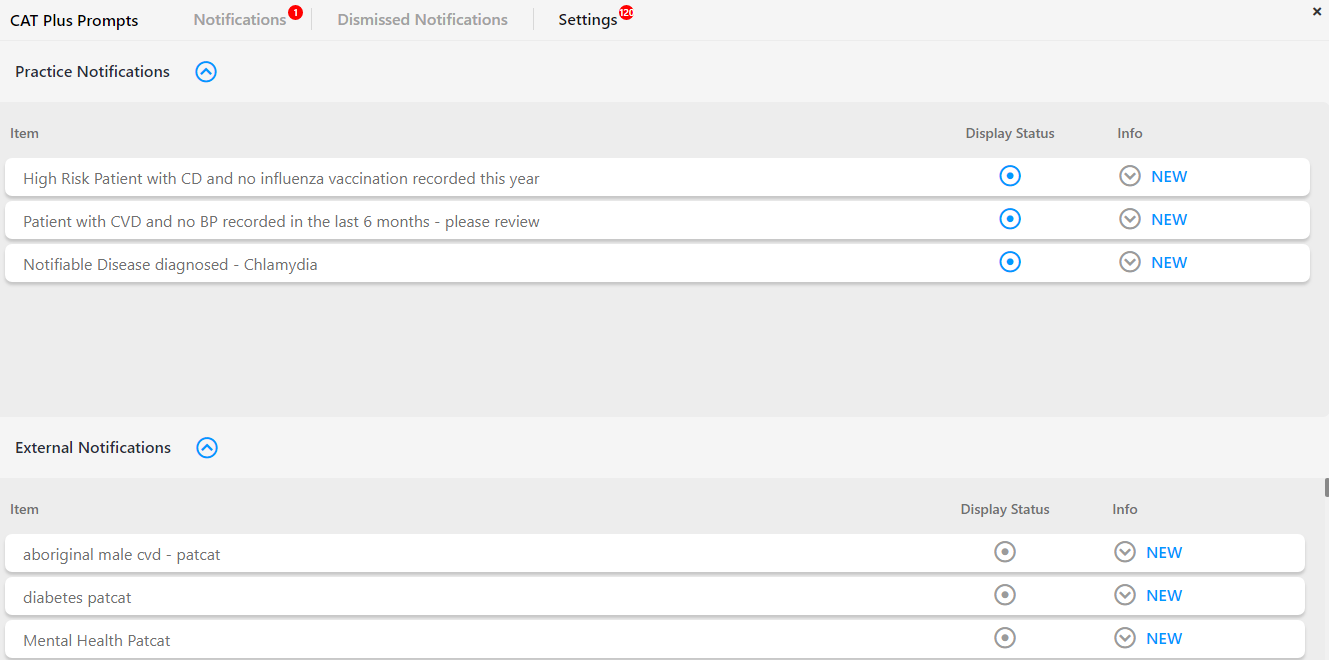
Task: Toggle display status for CVD no BP prompt
Action: (x=1010, y=219)
